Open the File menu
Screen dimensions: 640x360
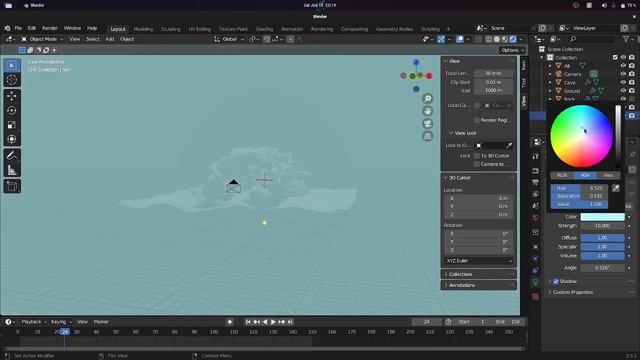pyautogui.click(x=18, y=28)
